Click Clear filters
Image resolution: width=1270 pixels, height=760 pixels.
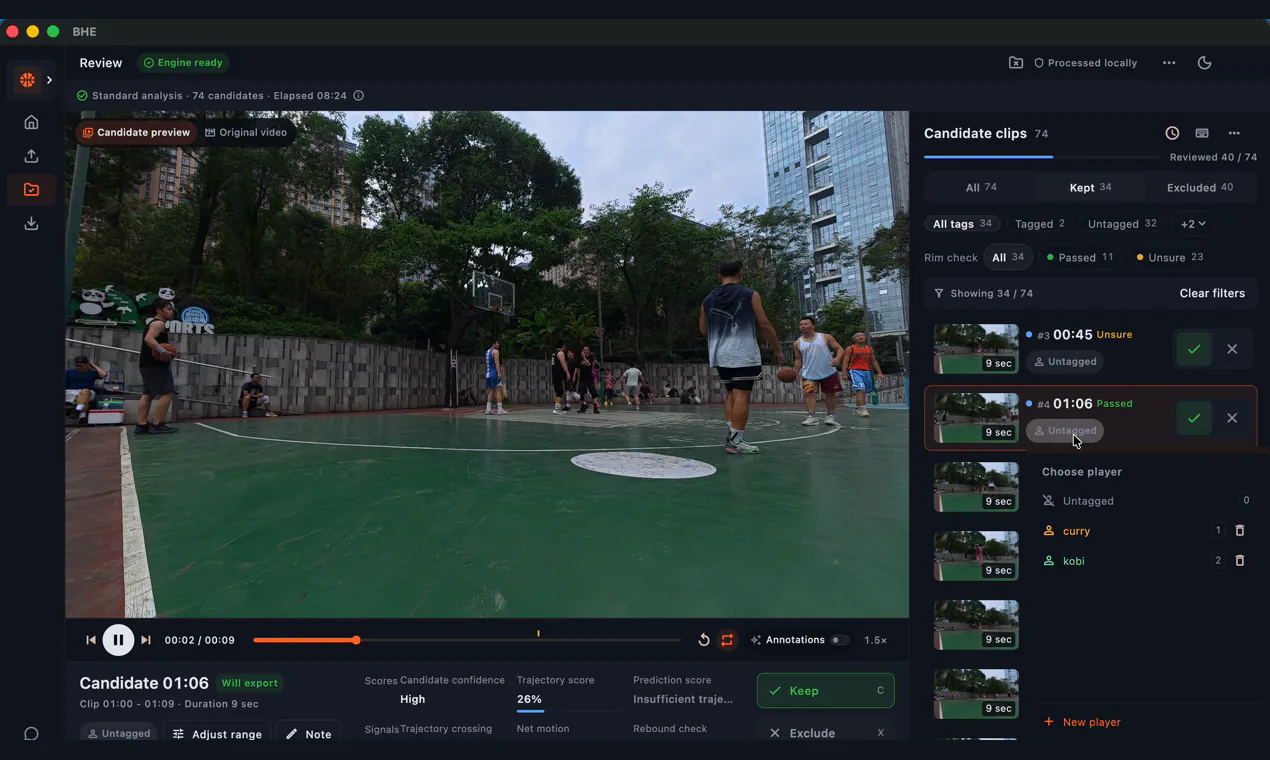[x=1212, y=293]
